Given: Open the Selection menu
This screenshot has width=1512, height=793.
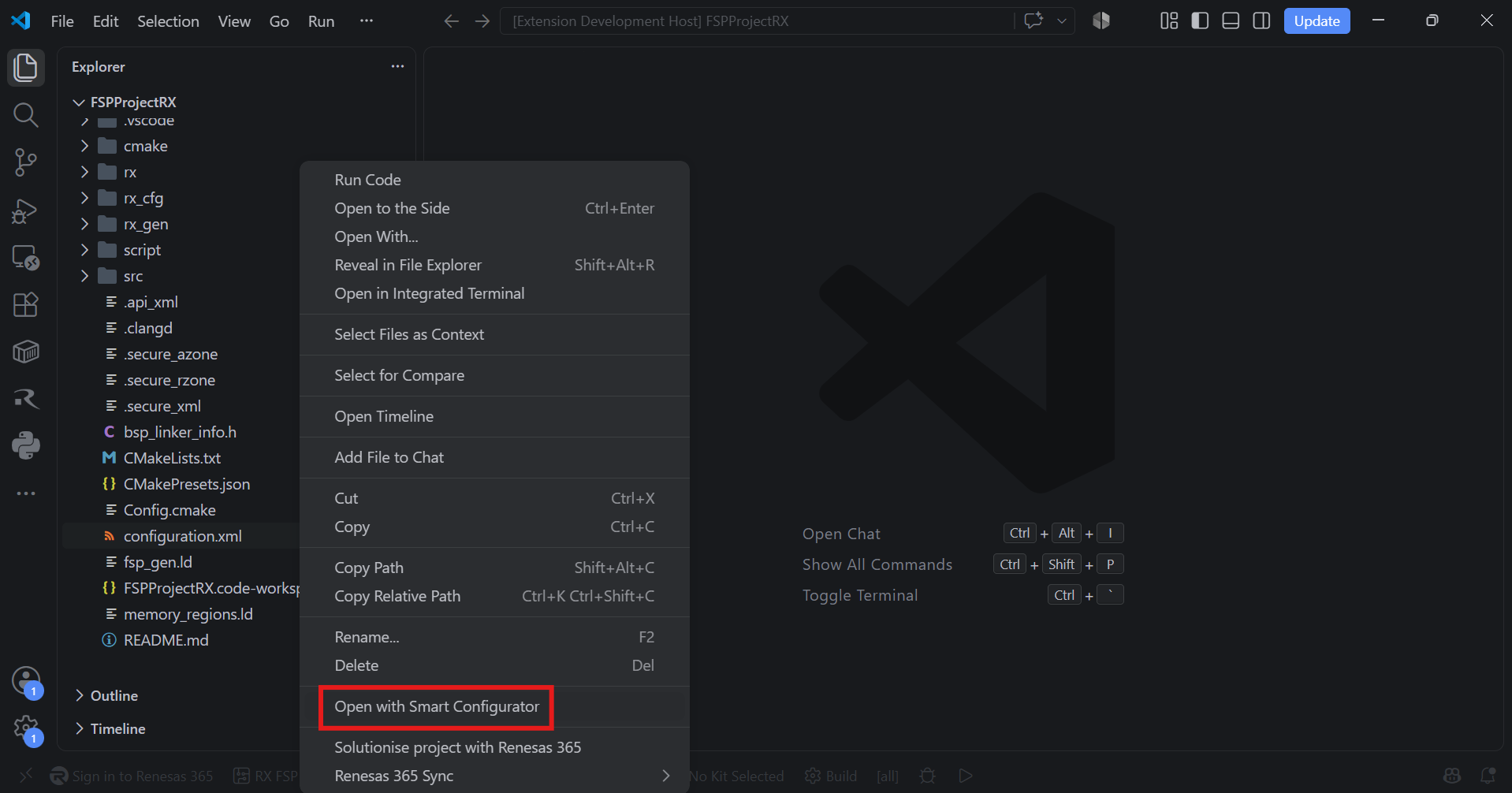Looking at the screenshot, I should (168, 21).
